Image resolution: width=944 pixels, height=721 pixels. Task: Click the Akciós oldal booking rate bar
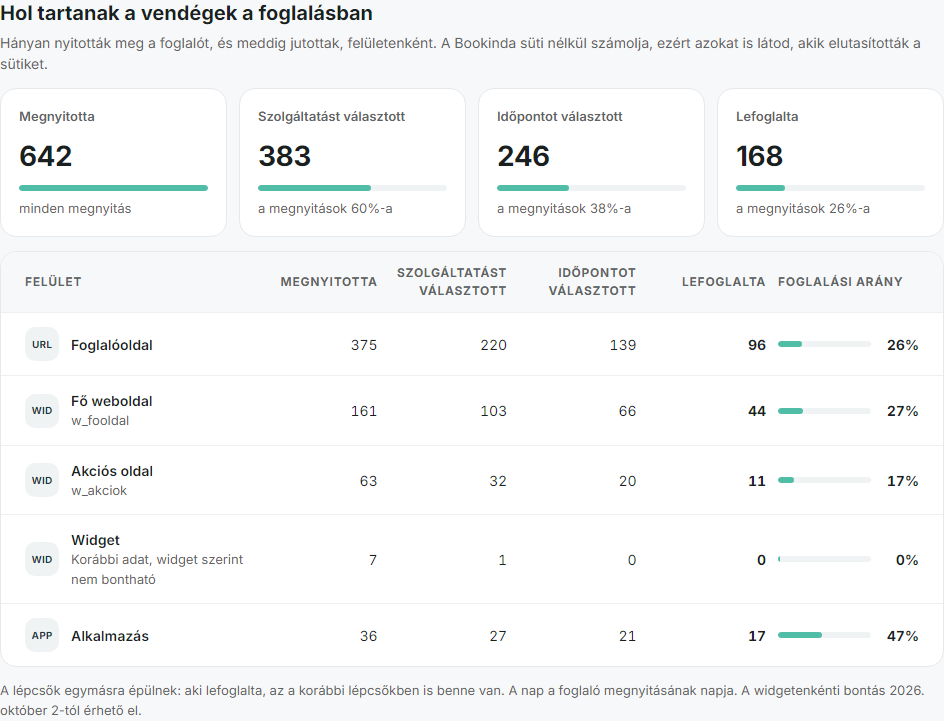(824, 480)
